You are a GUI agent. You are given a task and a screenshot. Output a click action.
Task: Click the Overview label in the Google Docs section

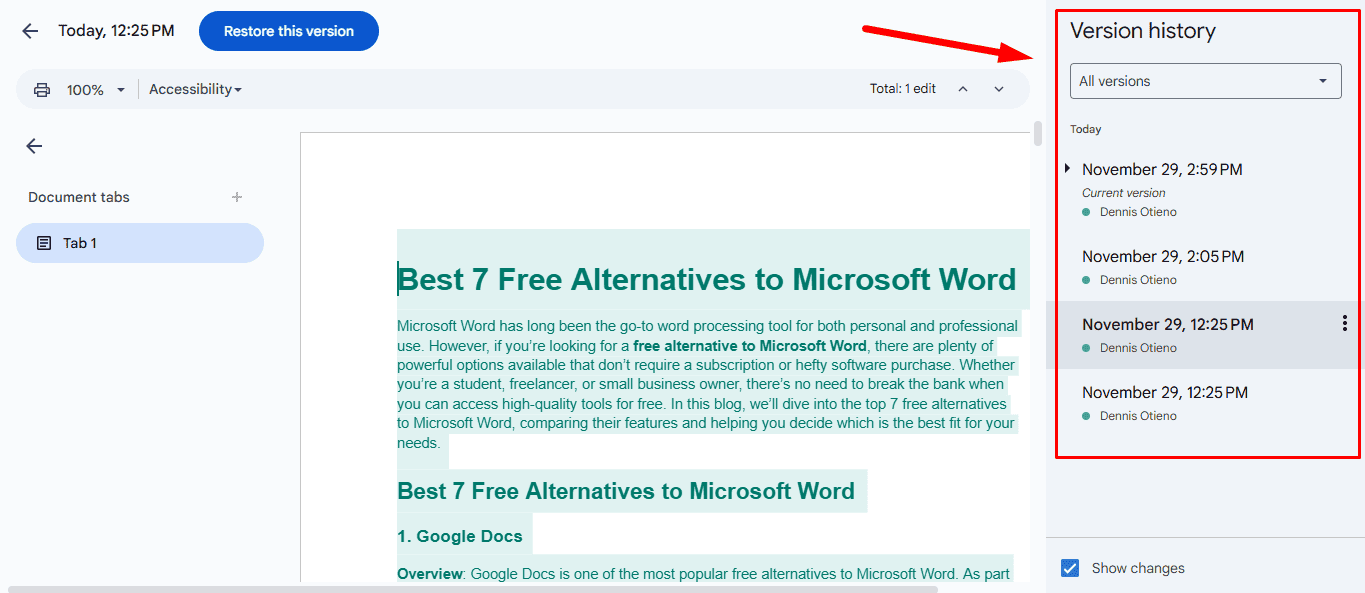point(429,574)
